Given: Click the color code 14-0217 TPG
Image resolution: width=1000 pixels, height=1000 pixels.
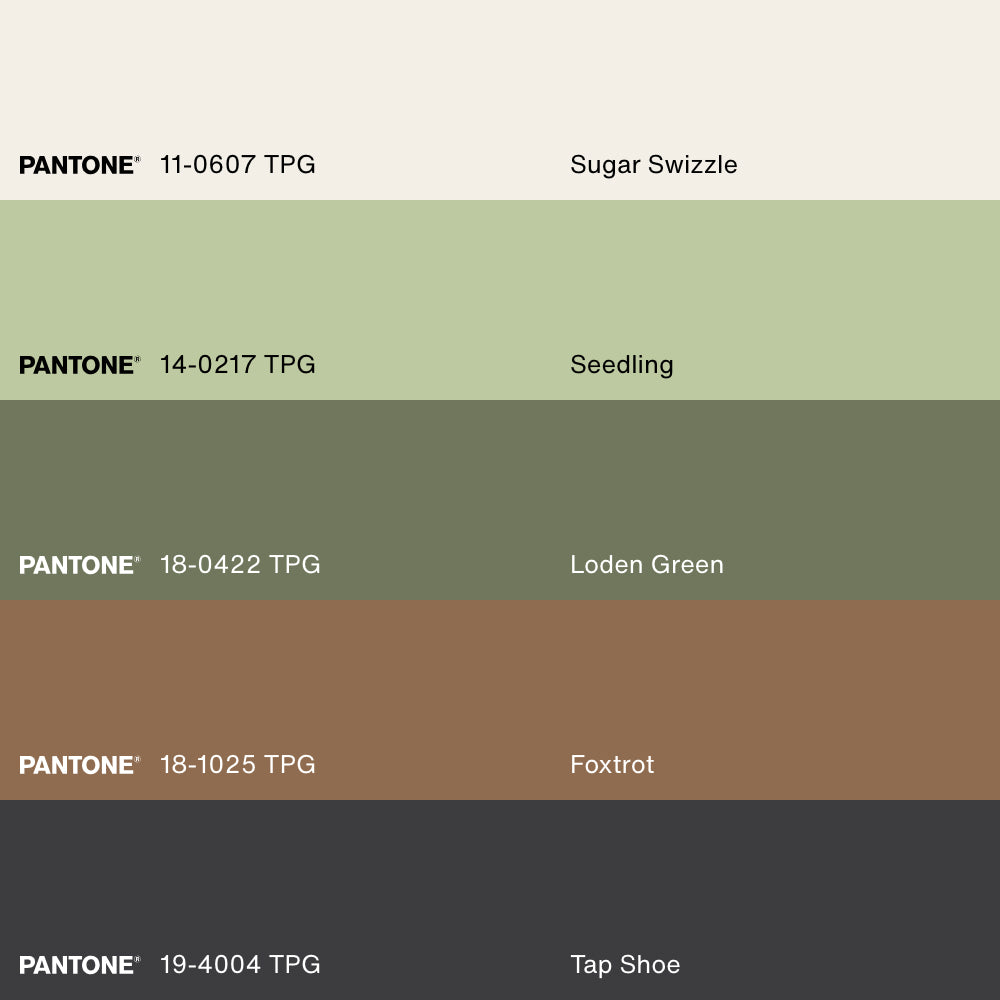Looking at the screenshot, I should pyautogui.click(x=237, y=365).
